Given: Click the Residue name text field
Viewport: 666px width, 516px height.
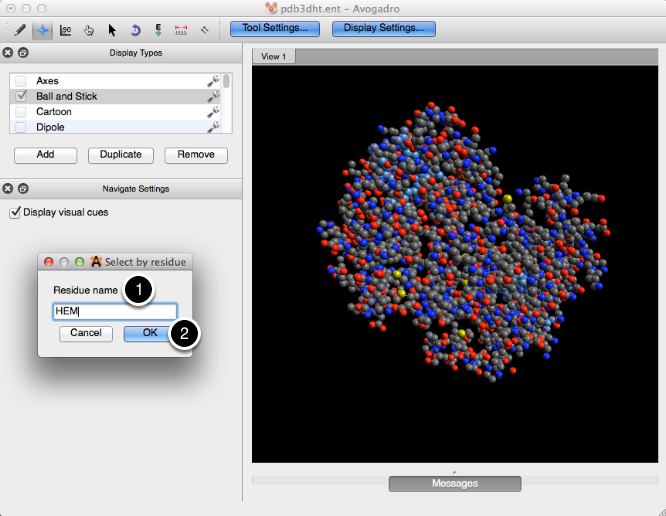Looking at the screenshot, I should (114, 311).
